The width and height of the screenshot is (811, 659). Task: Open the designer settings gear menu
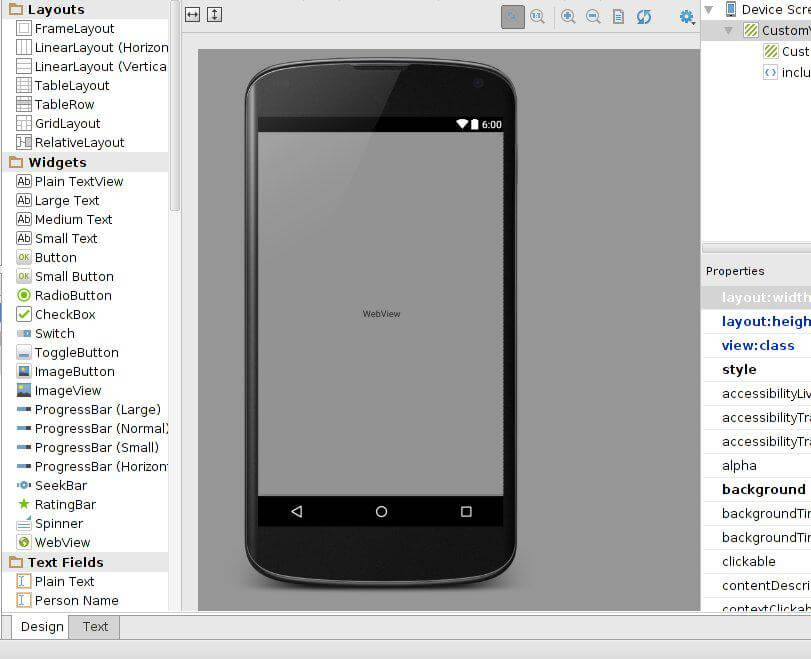[x=686, y=16]
